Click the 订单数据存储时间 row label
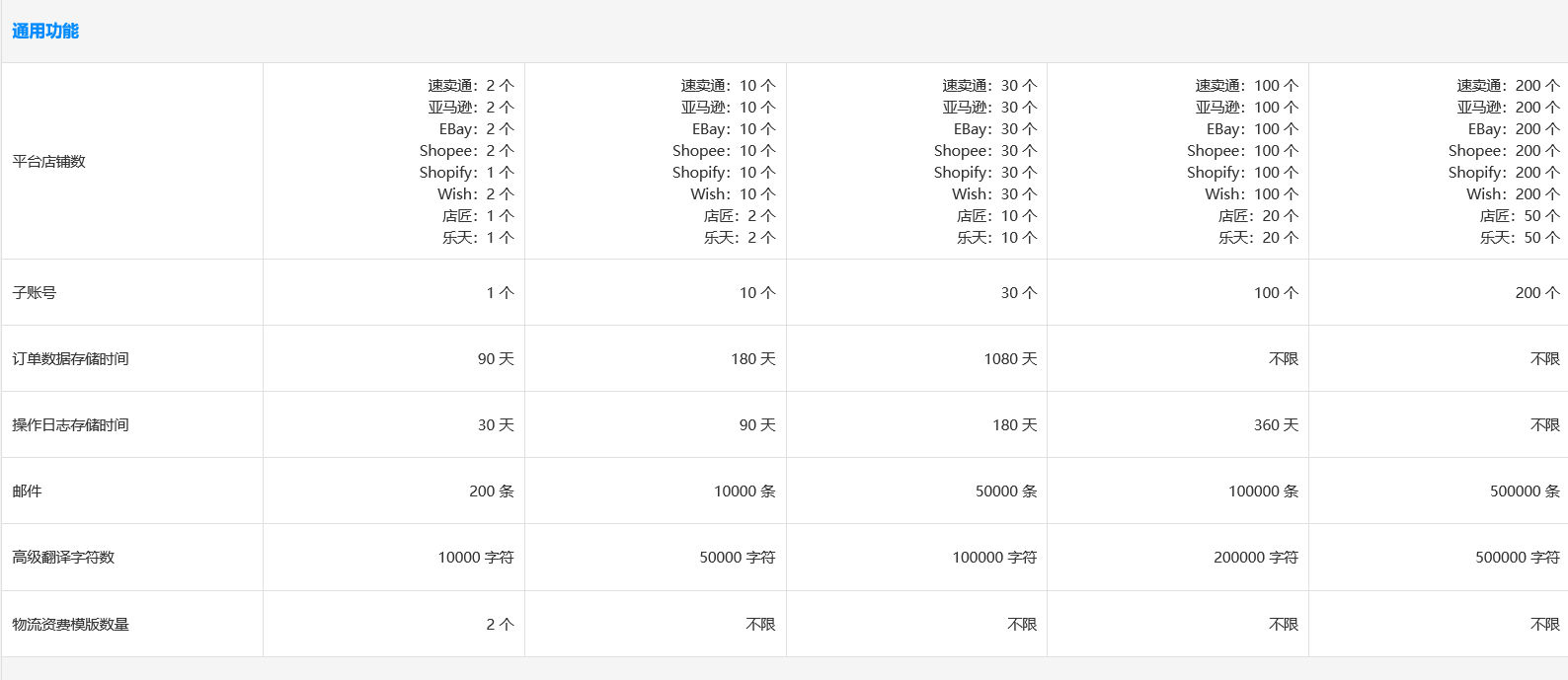This screenshot has height=680, width=1568. [70, 358]
